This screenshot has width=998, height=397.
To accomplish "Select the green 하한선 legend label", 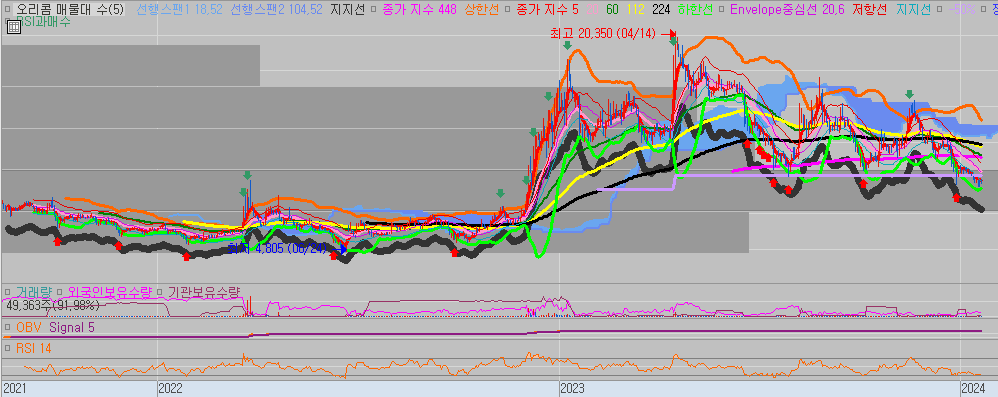I will click(x=694, y=10).
